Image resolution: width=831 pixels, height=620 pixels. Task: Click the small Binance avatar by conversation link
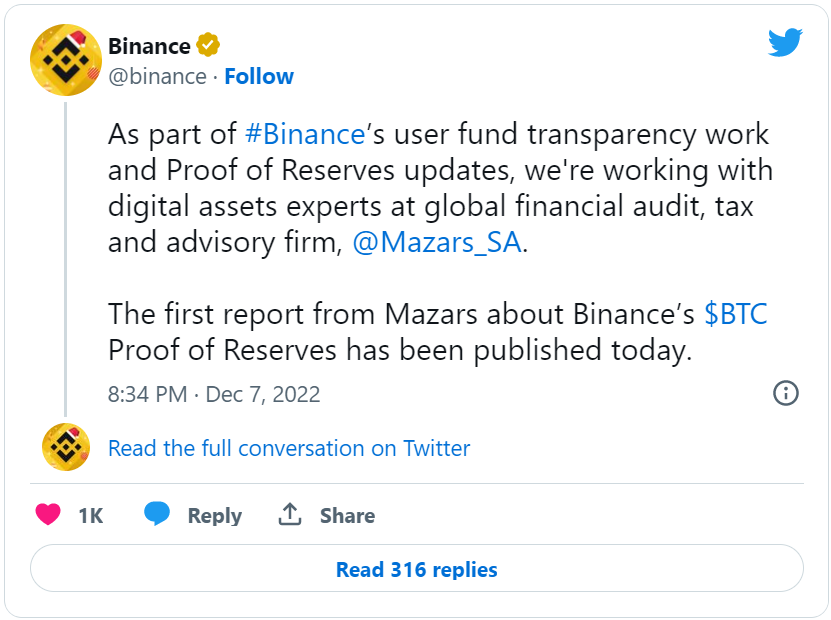[66, 447]
